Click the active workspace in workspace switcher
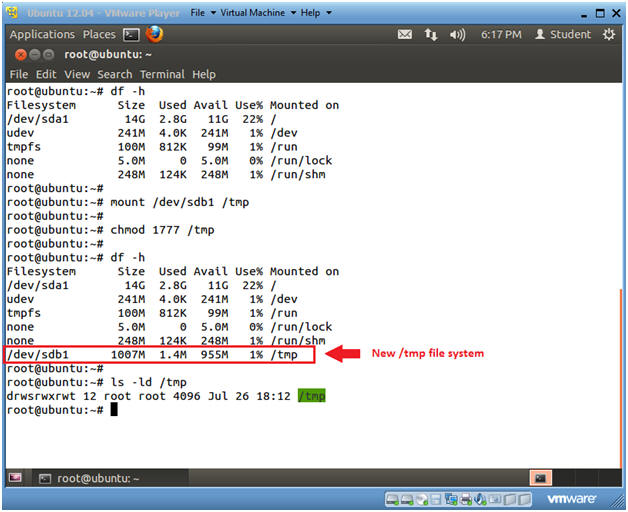This screenshot has height=512, width=628. click(540, 478)
